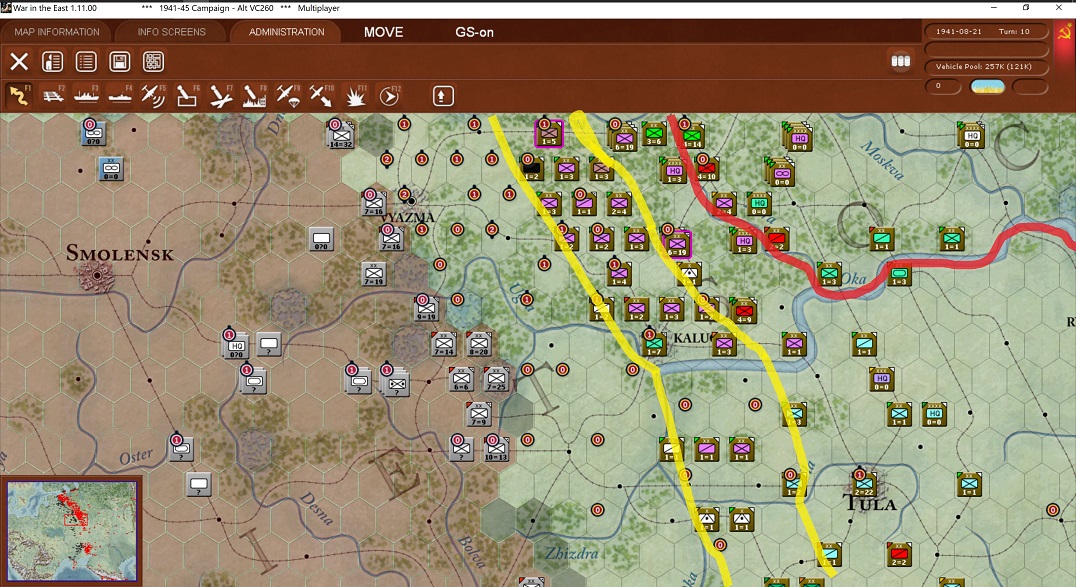Activate the F10 air transfer mode
Image resolution: width=1076 pixels, height=587 pixels.
tap(320, 96)
